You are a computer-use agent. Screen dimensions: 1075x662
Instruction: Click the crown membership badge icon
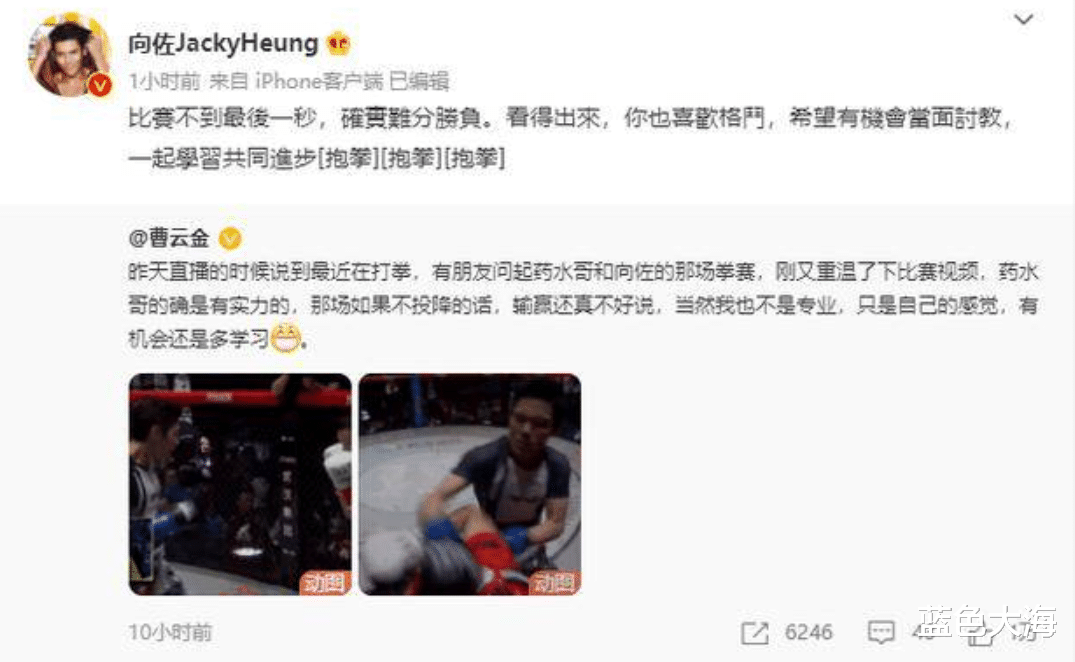(x=339, y=44)
